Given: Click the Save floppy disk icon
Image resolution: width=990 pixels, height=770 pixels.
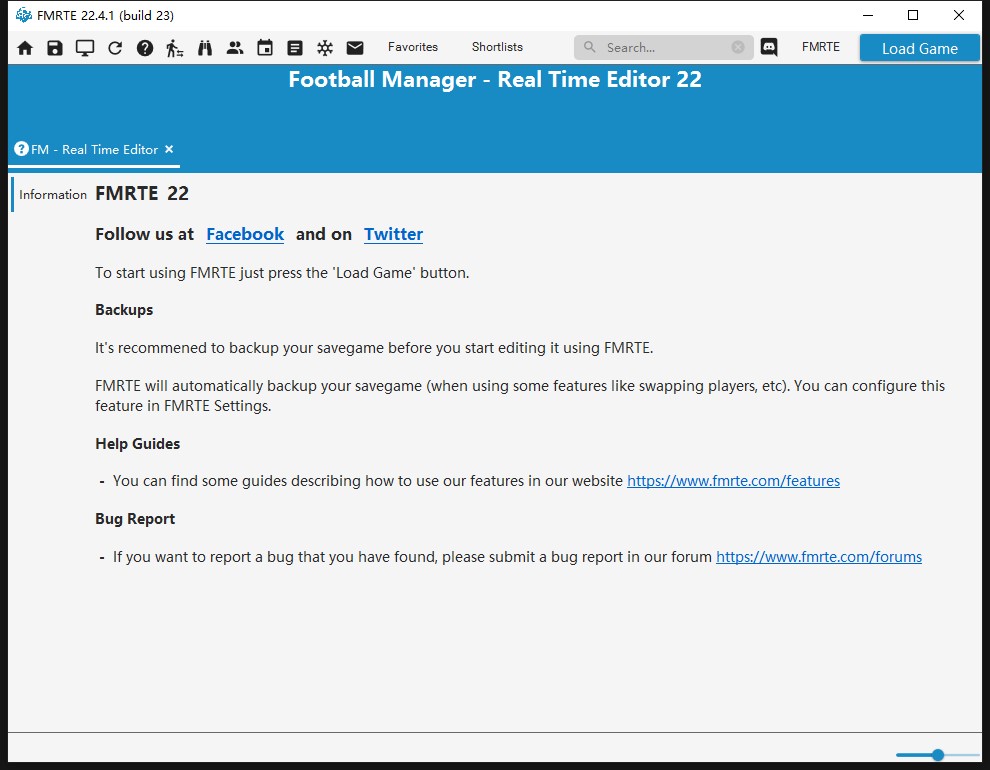Looking at the screenshot, I should (x=55, y=48).
